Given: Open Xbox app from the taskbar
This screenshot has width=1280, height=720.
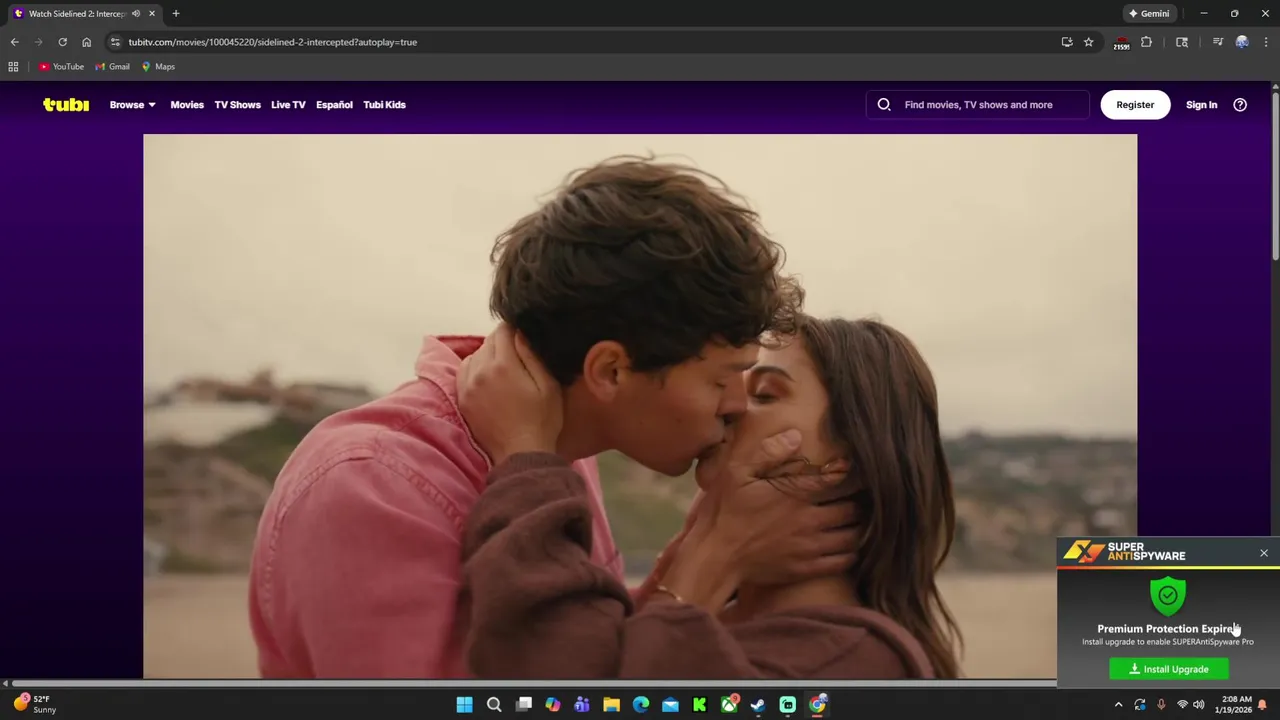Looking at the screenshot, I should pos(729,705).
